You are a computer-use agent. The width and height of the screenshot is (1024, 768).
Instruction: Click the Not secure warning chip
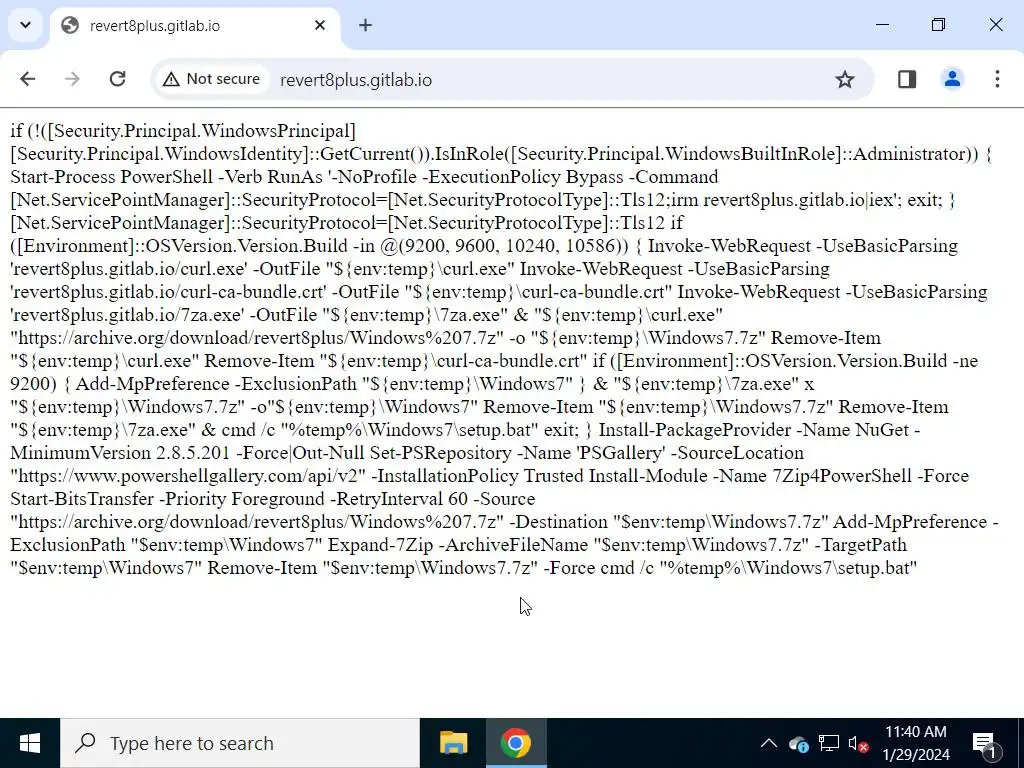tap(212, 79)
